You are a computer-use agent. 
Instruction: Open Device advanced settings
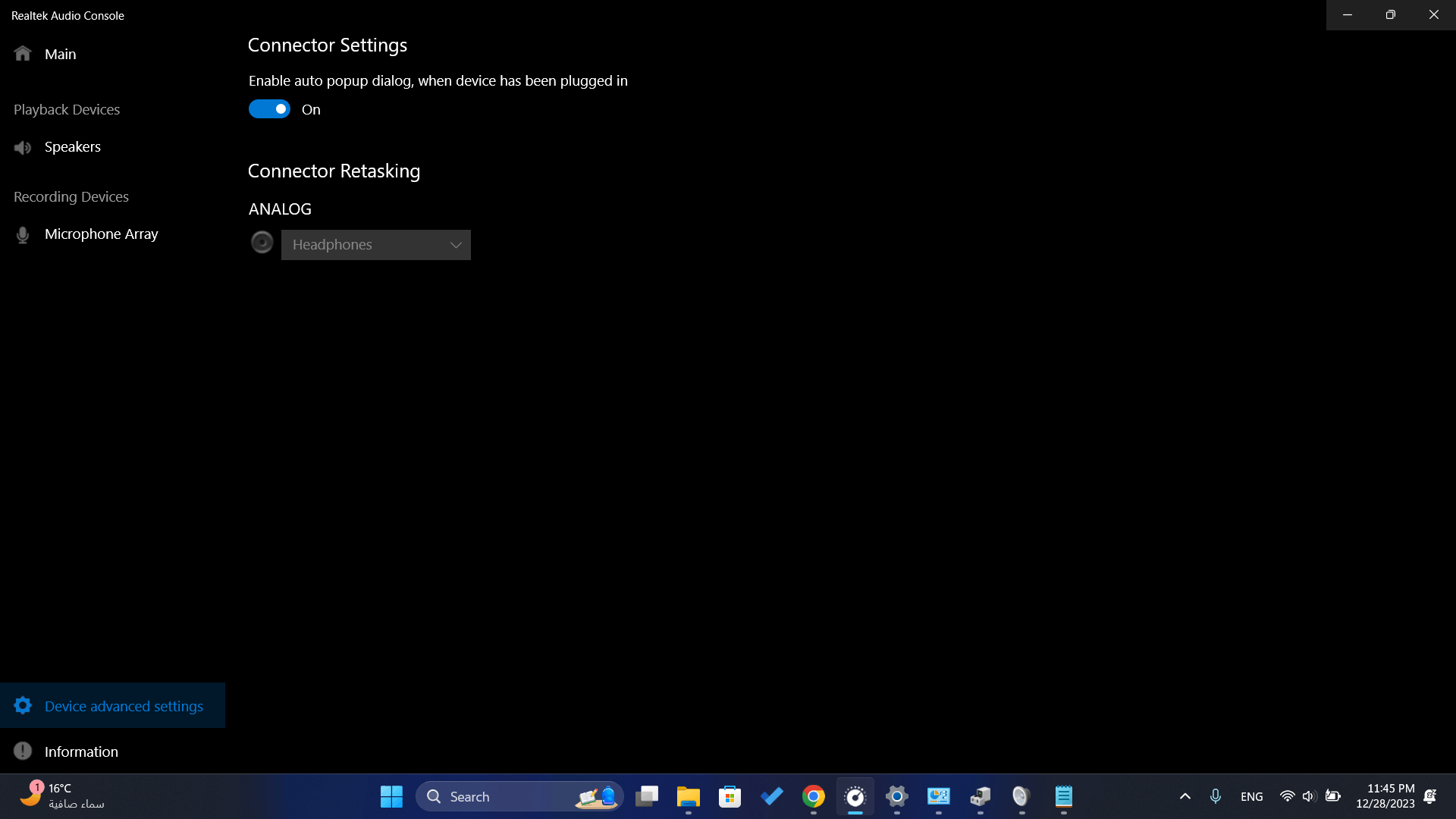[112, 706]
